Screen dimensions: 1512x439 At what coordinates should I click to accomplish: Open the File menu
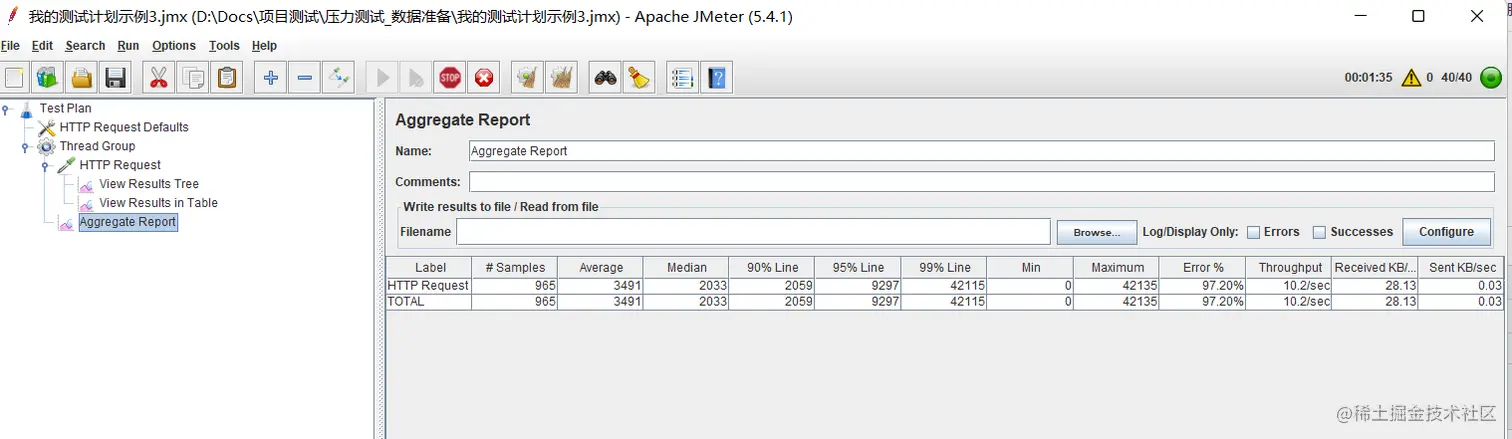(11, 46)
